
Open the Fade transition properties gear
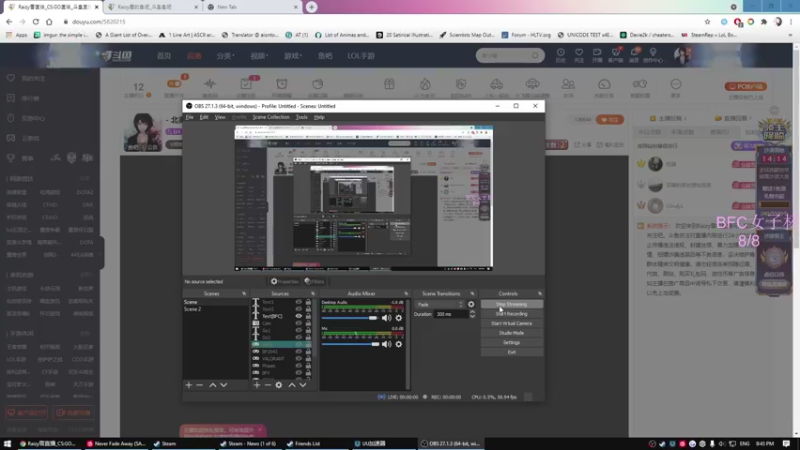click(471, 305)
